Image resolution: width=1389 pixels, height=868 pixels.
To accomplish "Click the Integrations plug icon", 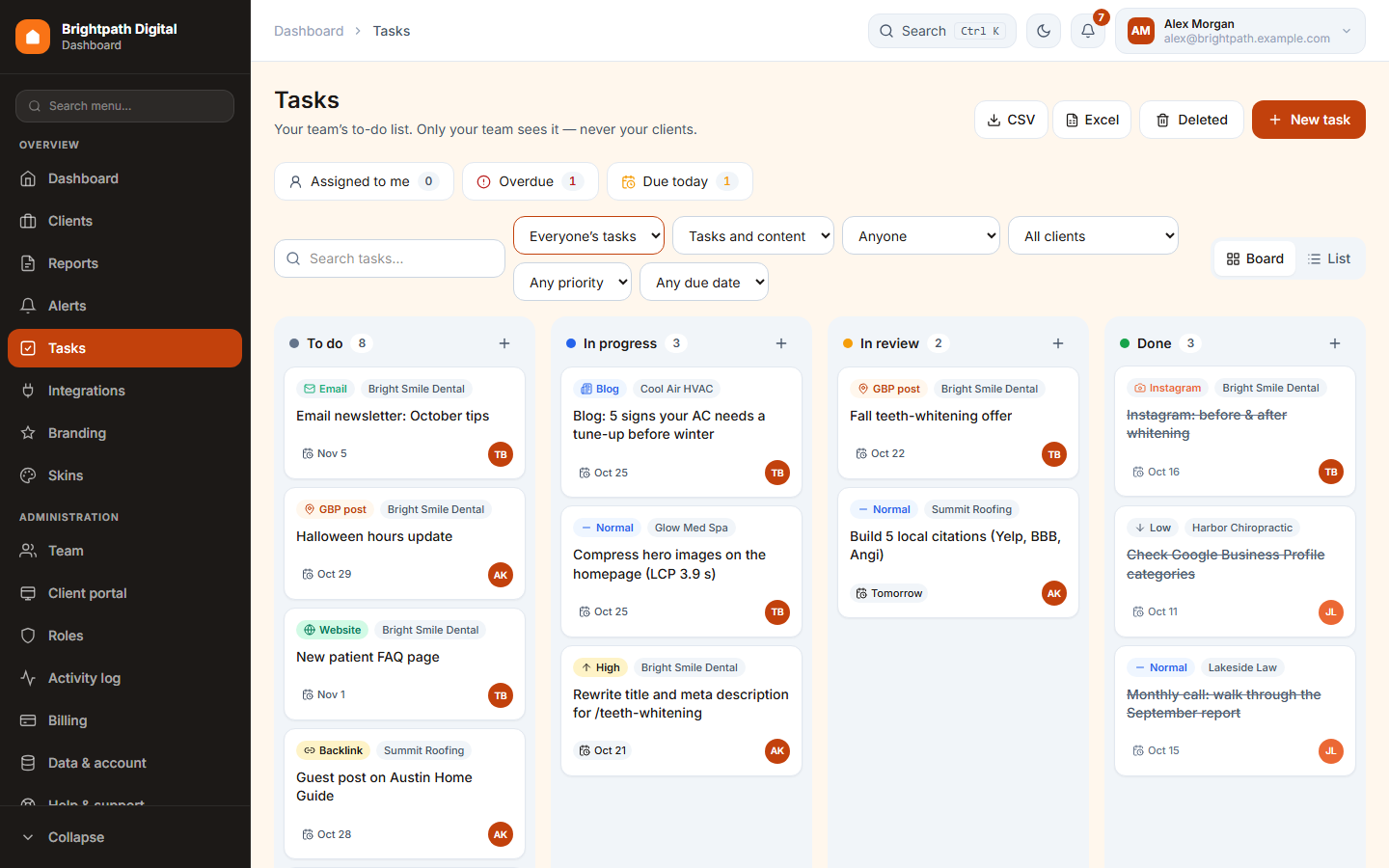I will tap(28, 391).
